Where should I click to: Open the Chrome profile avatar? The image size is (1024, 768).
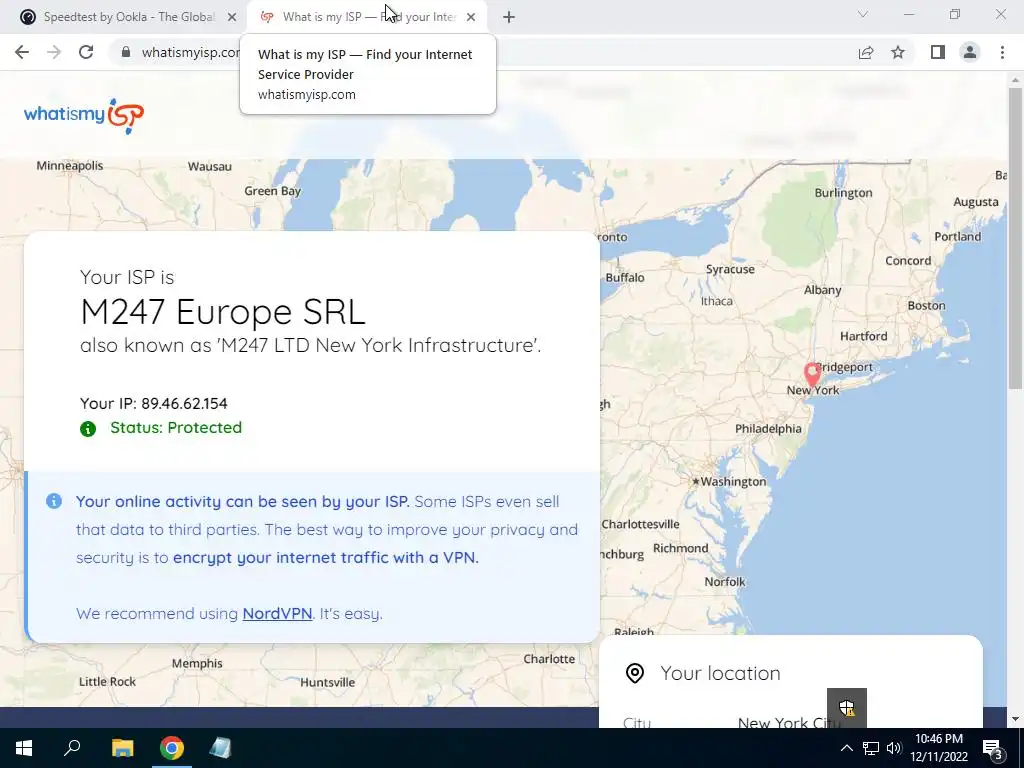[x=970, y=52]
